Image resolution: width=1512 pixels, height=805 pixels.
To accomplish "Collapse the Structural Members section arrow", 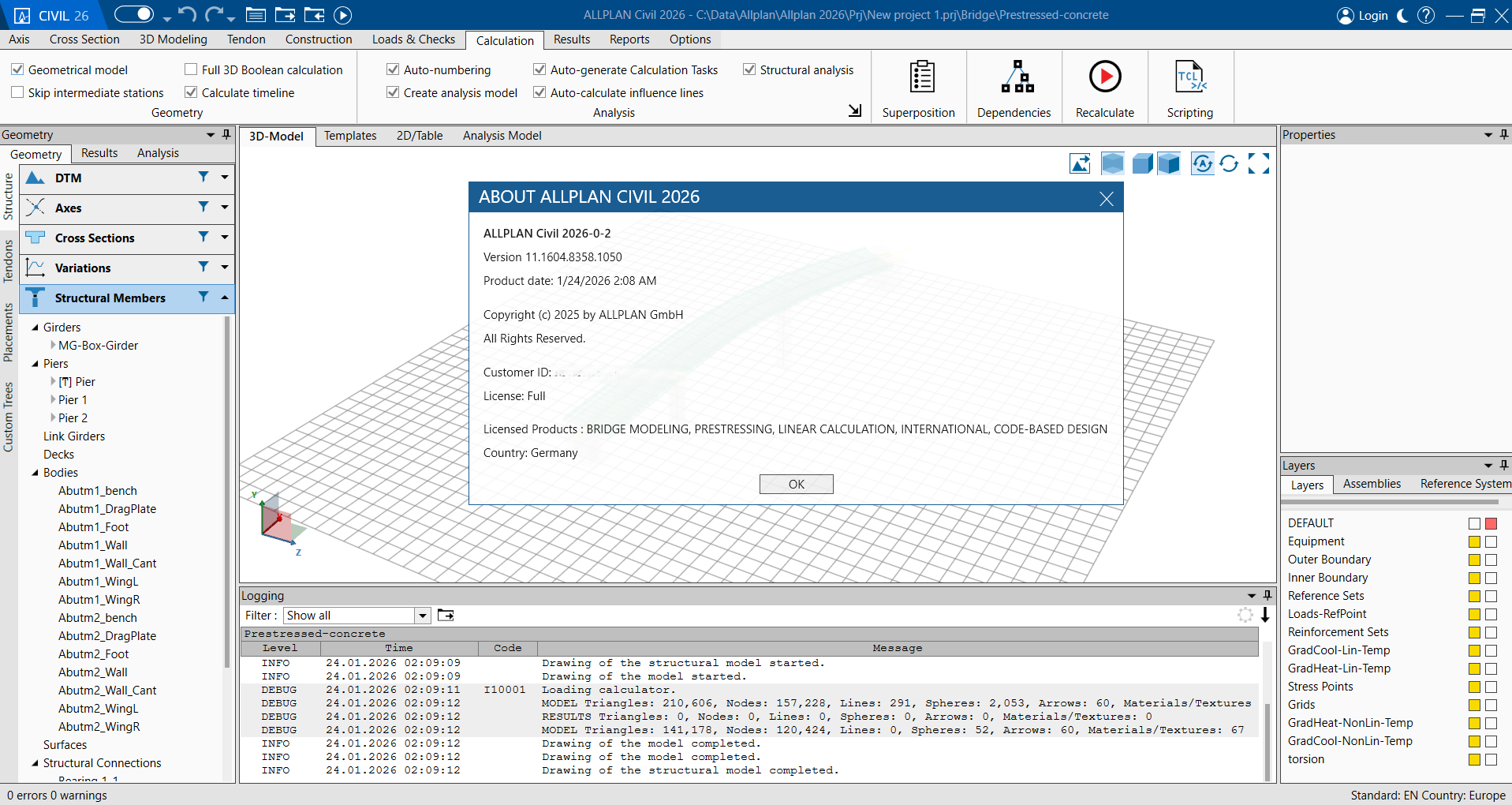I will (225, 297).
